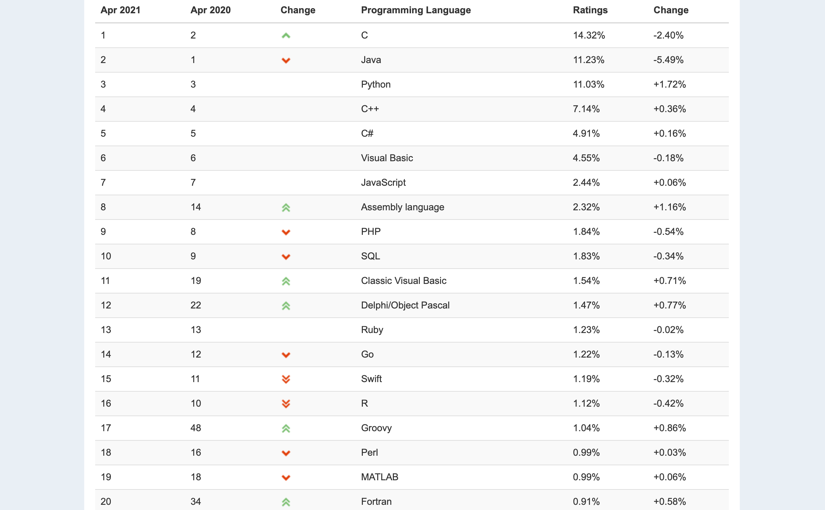Select the JavaScript language name
825x510 pixels.
383,183
